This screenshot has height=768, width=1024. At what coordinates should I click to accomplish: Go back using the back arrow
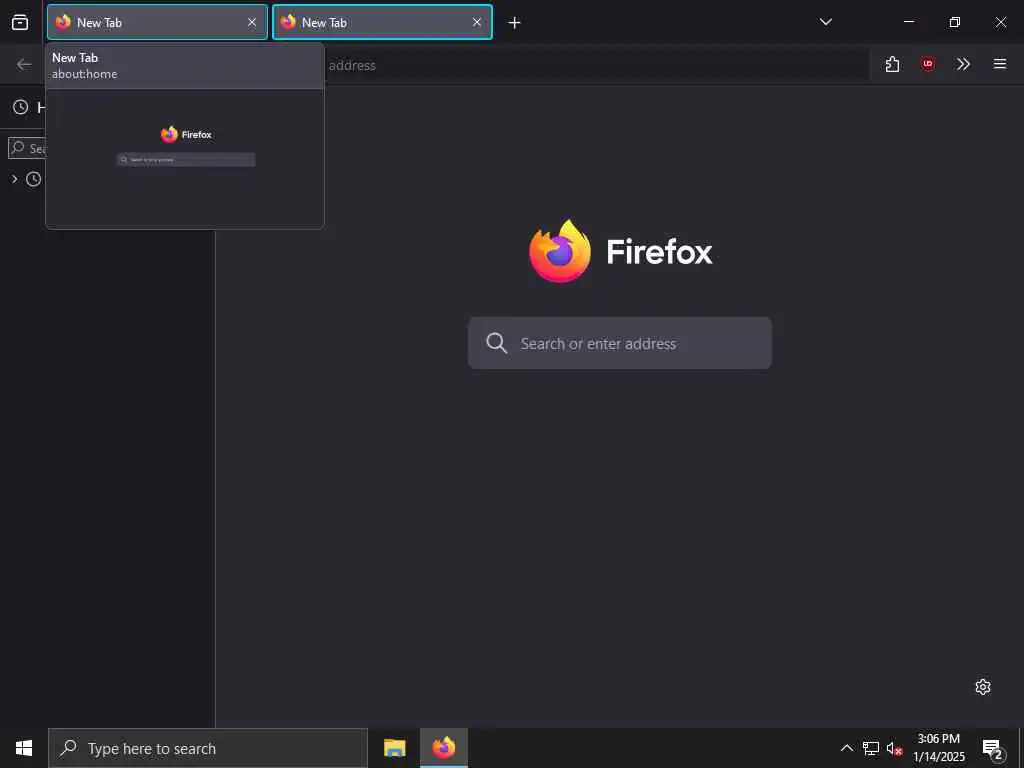pos(24,64)
